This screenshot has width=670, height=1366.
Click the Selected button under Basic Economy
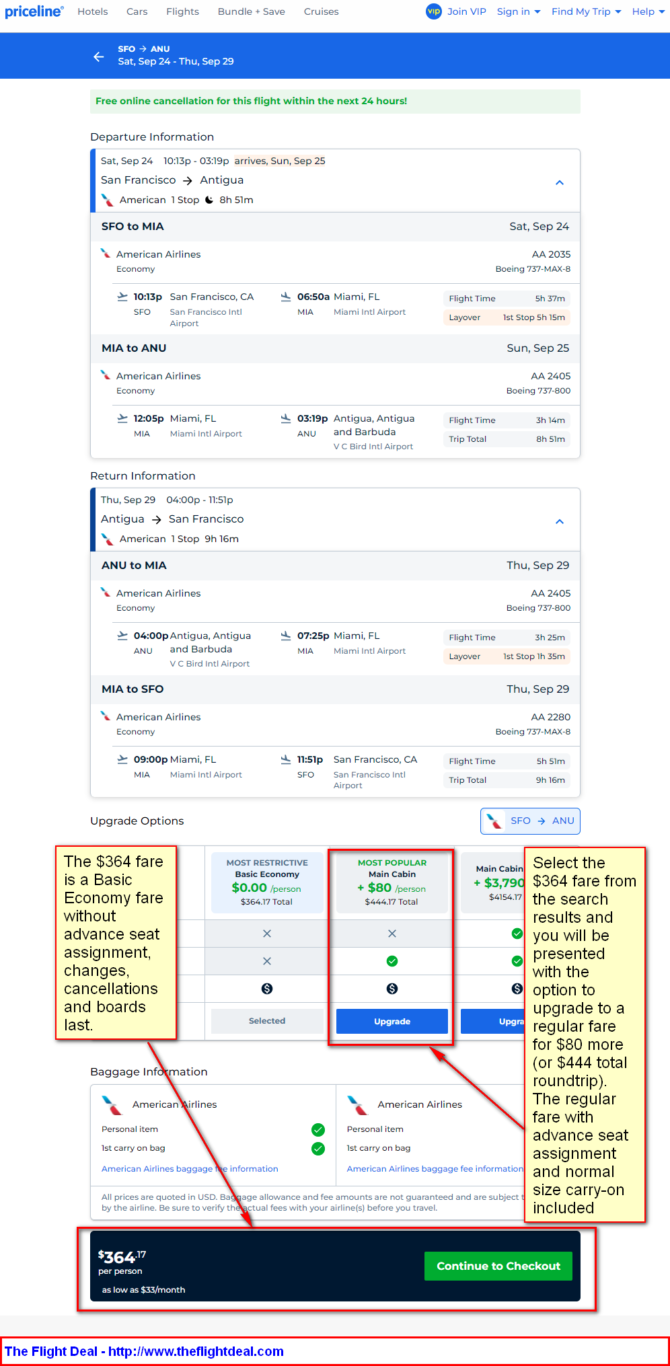coord(267,1021)
